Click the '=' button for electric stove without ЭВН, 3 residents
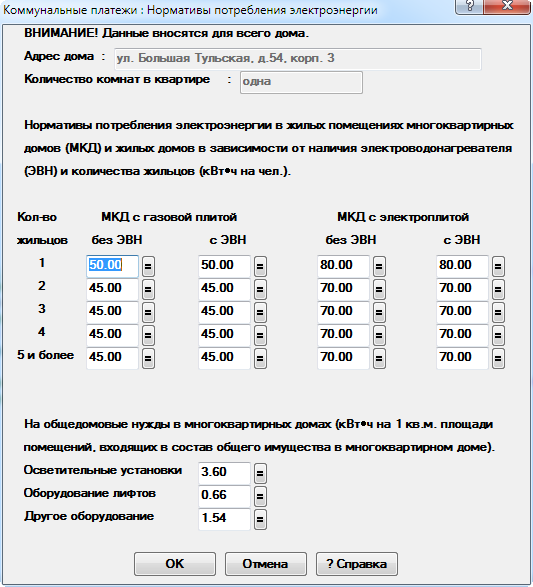 tap(379, 312)
